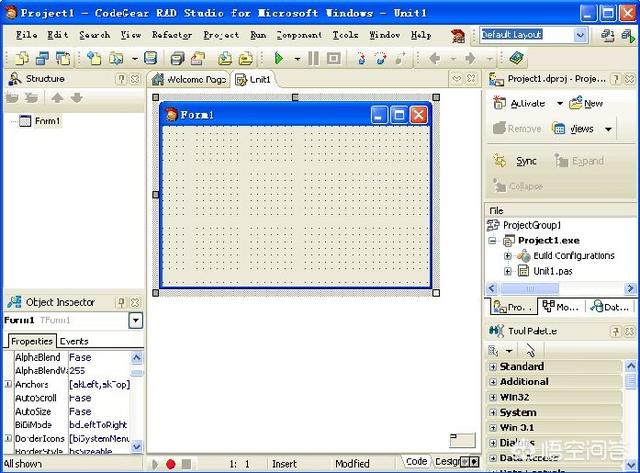This screenshot has height=473, width=640.
Task: Click the Help contents book icon
Action: tap(516, 59)
